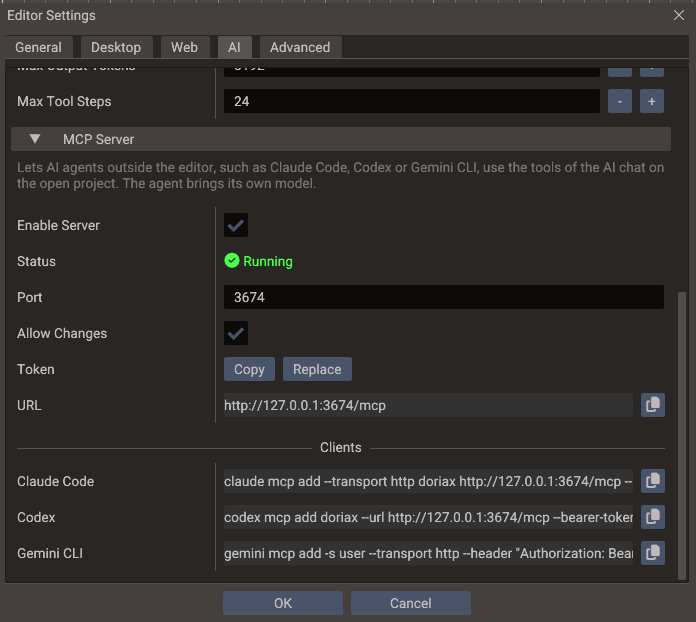Click the Token label
This screenshot has width=696, height=622.
36,369
